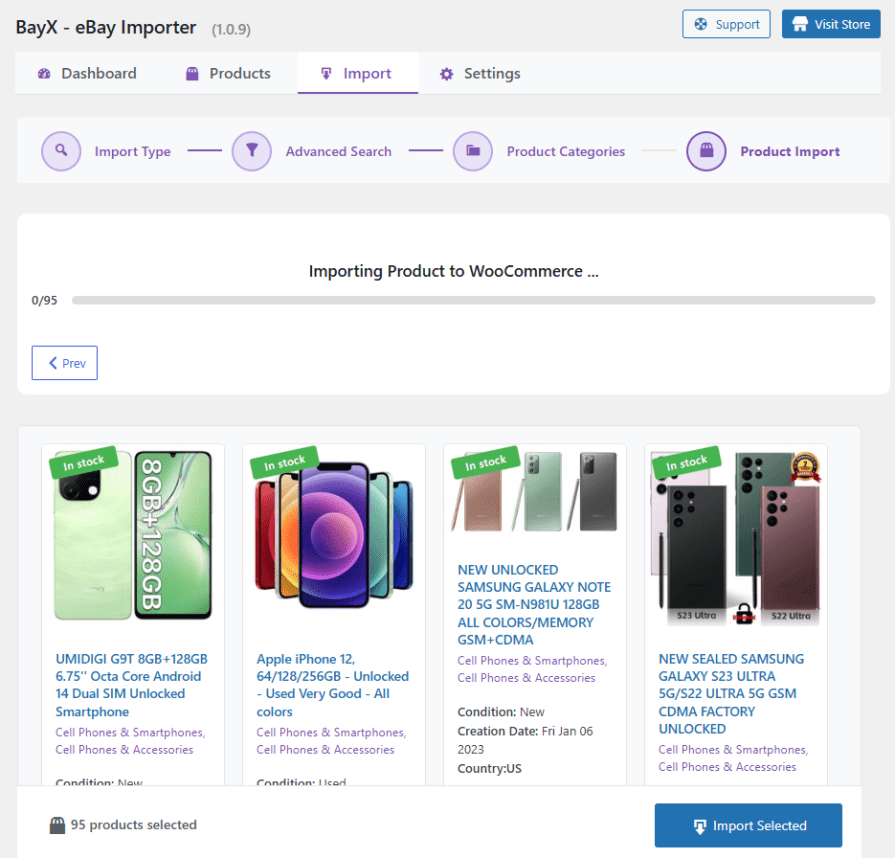895x858 pixels.
Task: Open the UMIDIGI G9T product title link
Action: point(131,685)
